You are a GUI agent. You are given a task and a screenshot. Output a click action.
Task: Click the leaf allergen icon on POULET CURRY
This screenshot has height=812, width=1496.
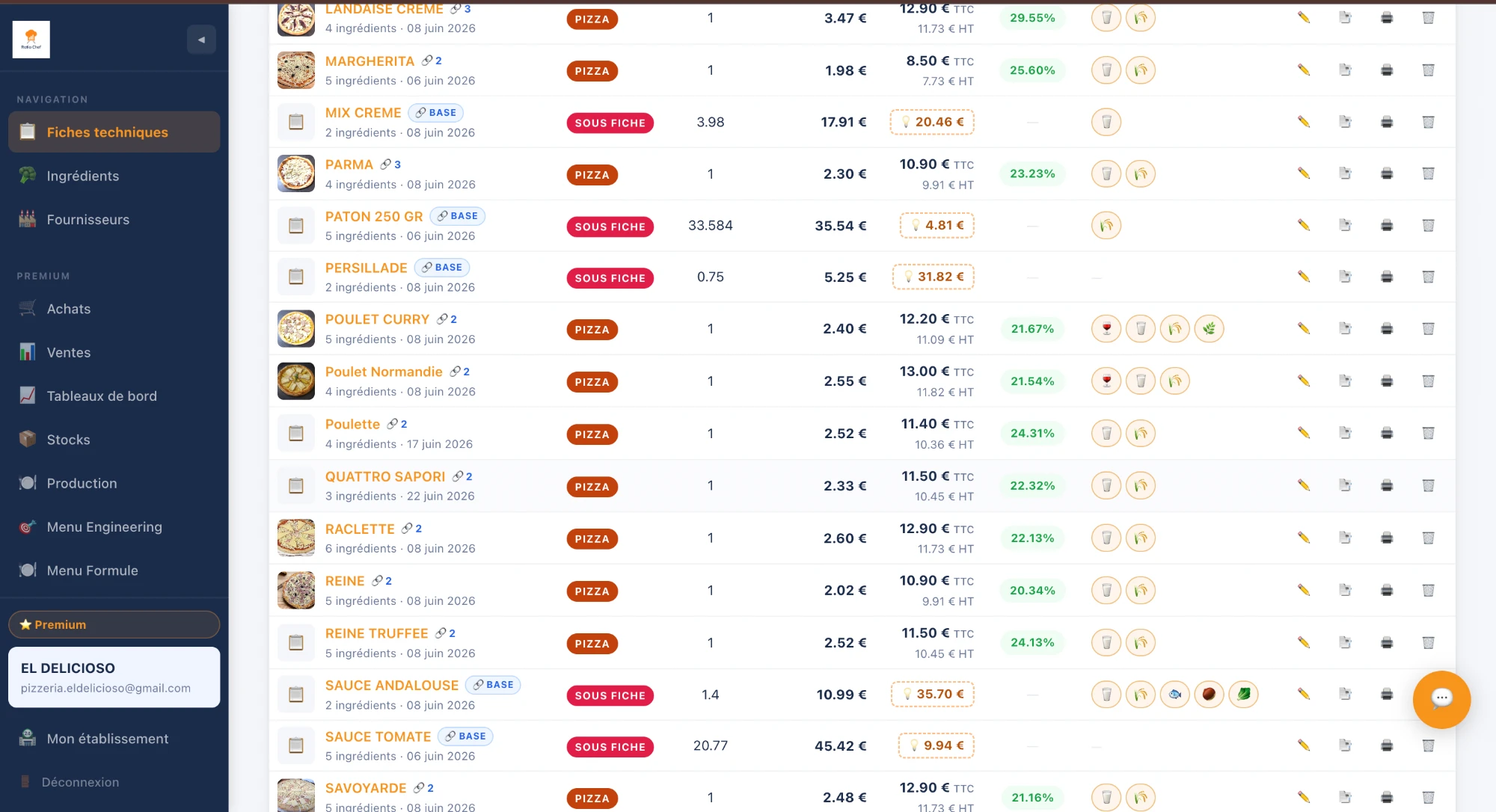coord(1209,328)
